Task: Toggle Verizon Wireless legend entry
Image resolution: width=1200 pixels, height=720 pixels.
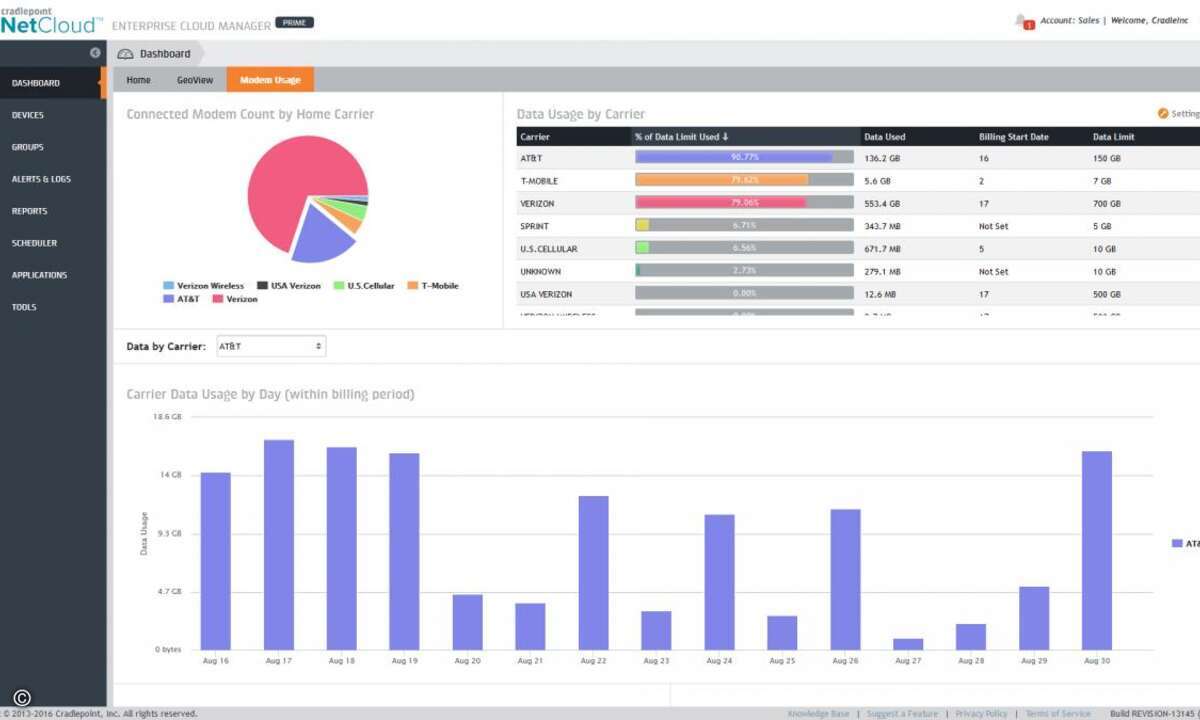Action: (203, 286)
